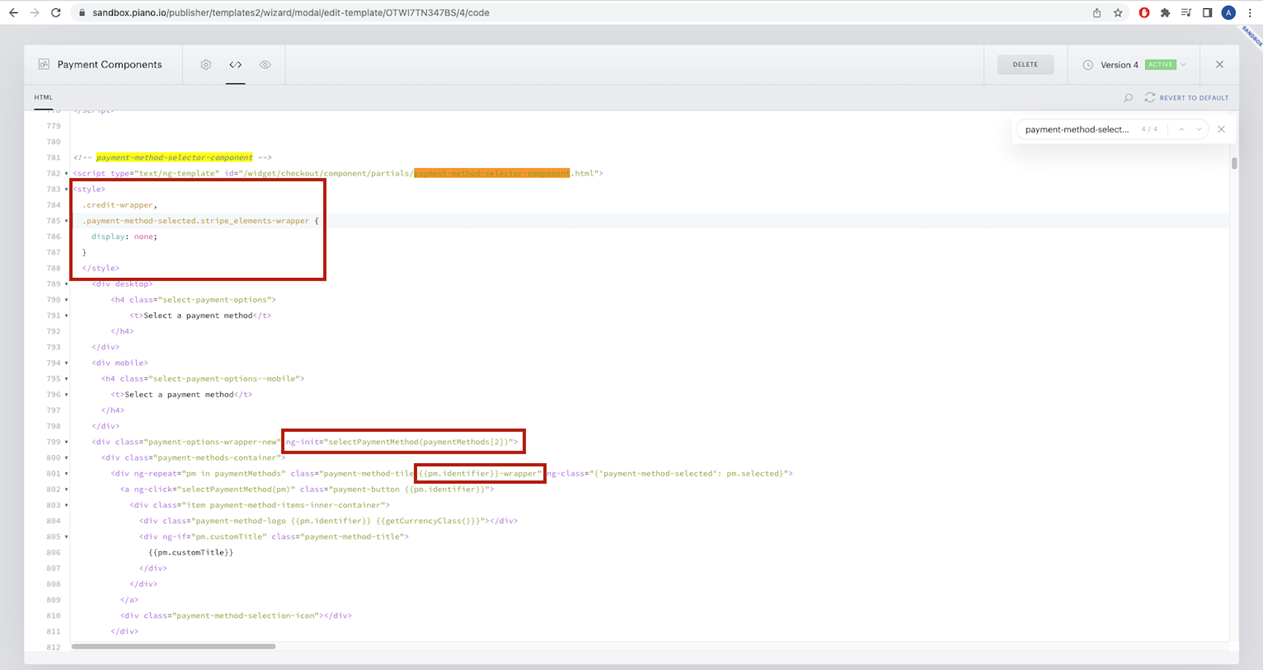
Task: Click the DELETE button
Action: coord(1025,65)
